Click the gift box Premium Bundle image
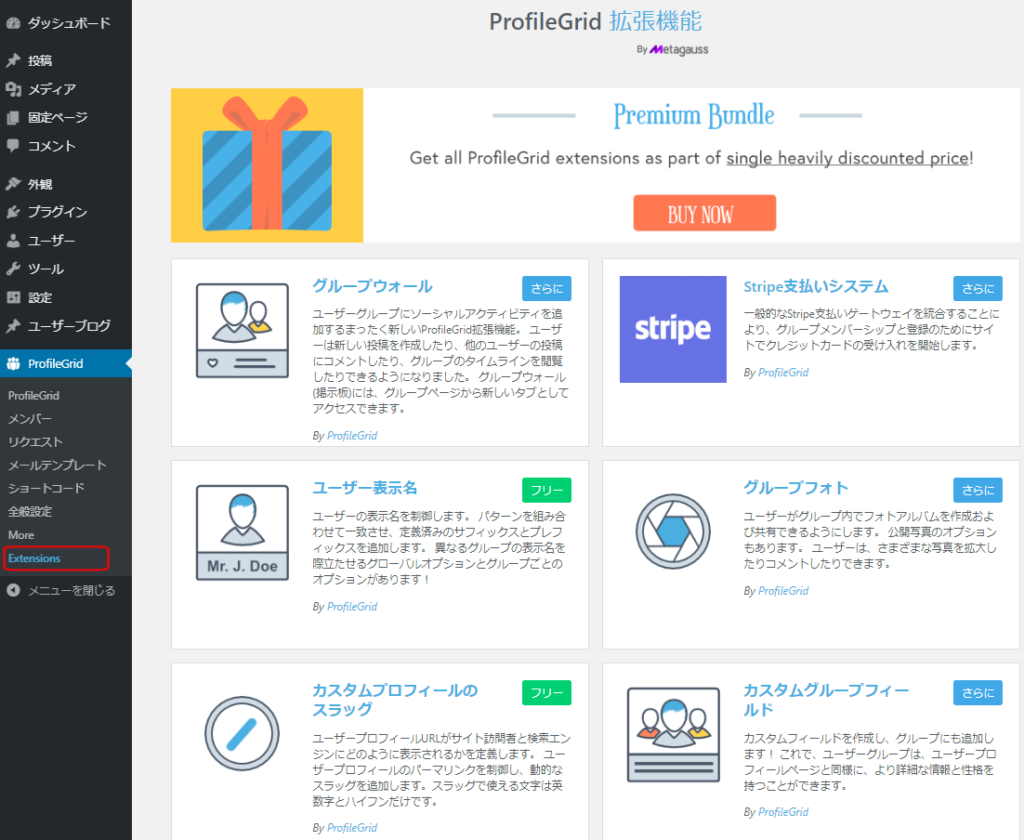Image resolution: width=1024 pixels, height=840 pixels. coord(267,165)
